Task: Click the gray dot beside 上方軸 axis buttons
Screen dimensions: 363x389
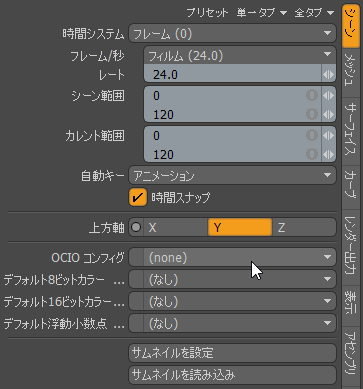Action: pos(136,227)
